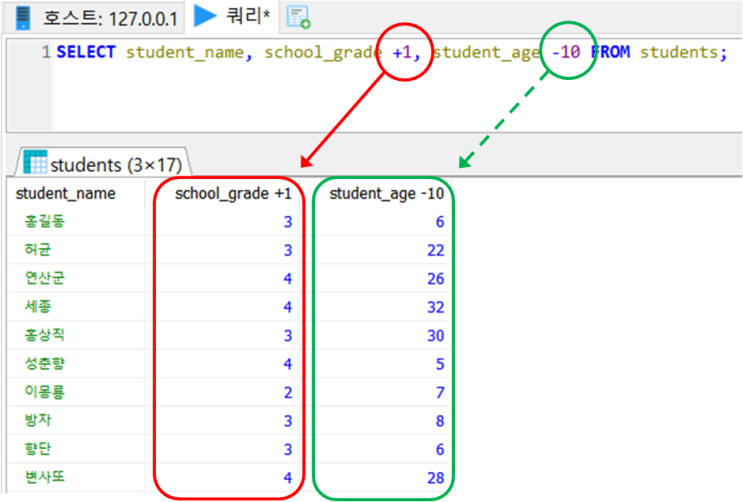Click the SELECT keyword in the query editor

coord(86,52)
